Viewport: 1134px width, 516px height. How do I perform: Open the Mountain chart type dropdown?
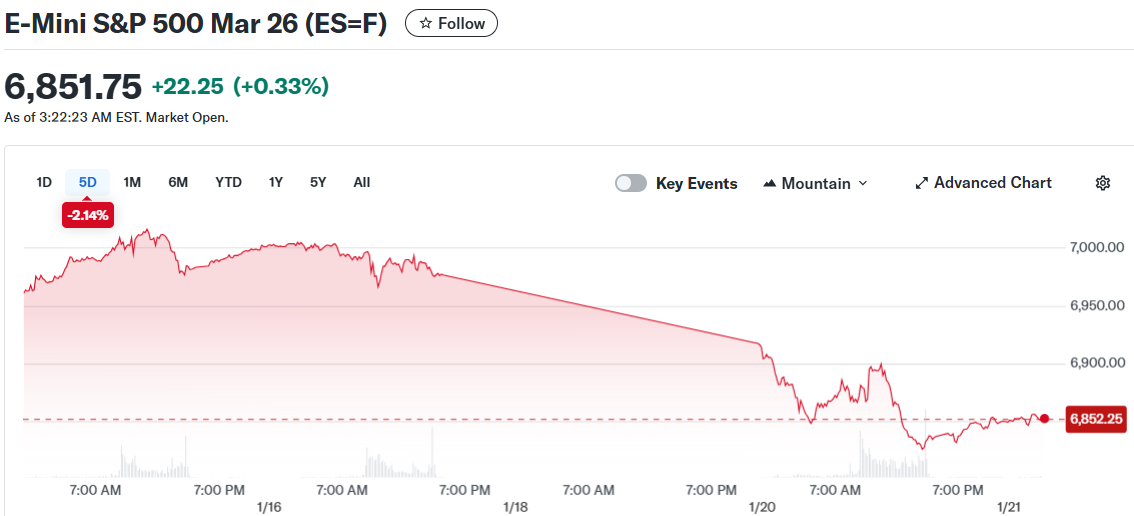point(815,183)
